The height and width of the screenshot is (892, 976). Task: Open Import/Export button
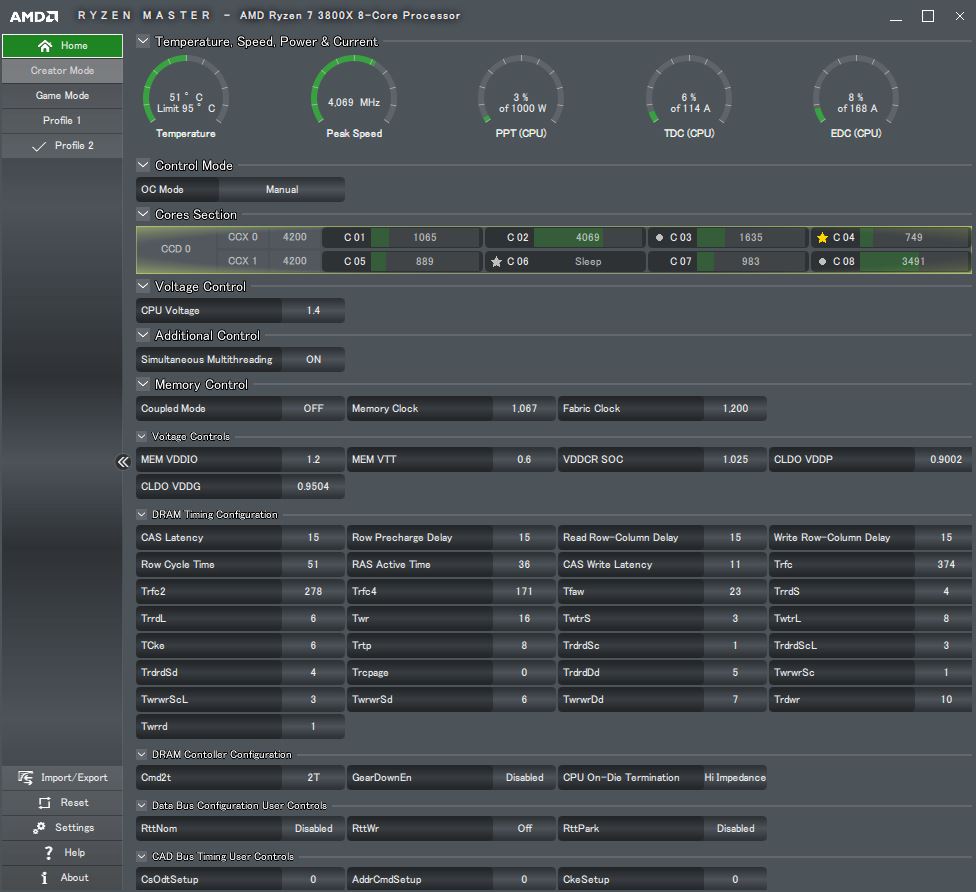[x=62, y=778]
